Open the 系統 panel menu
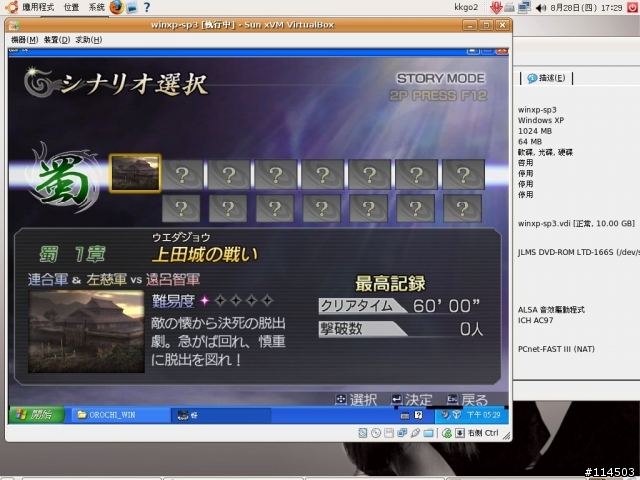640x480 pixels. click(x=97, y=7)
